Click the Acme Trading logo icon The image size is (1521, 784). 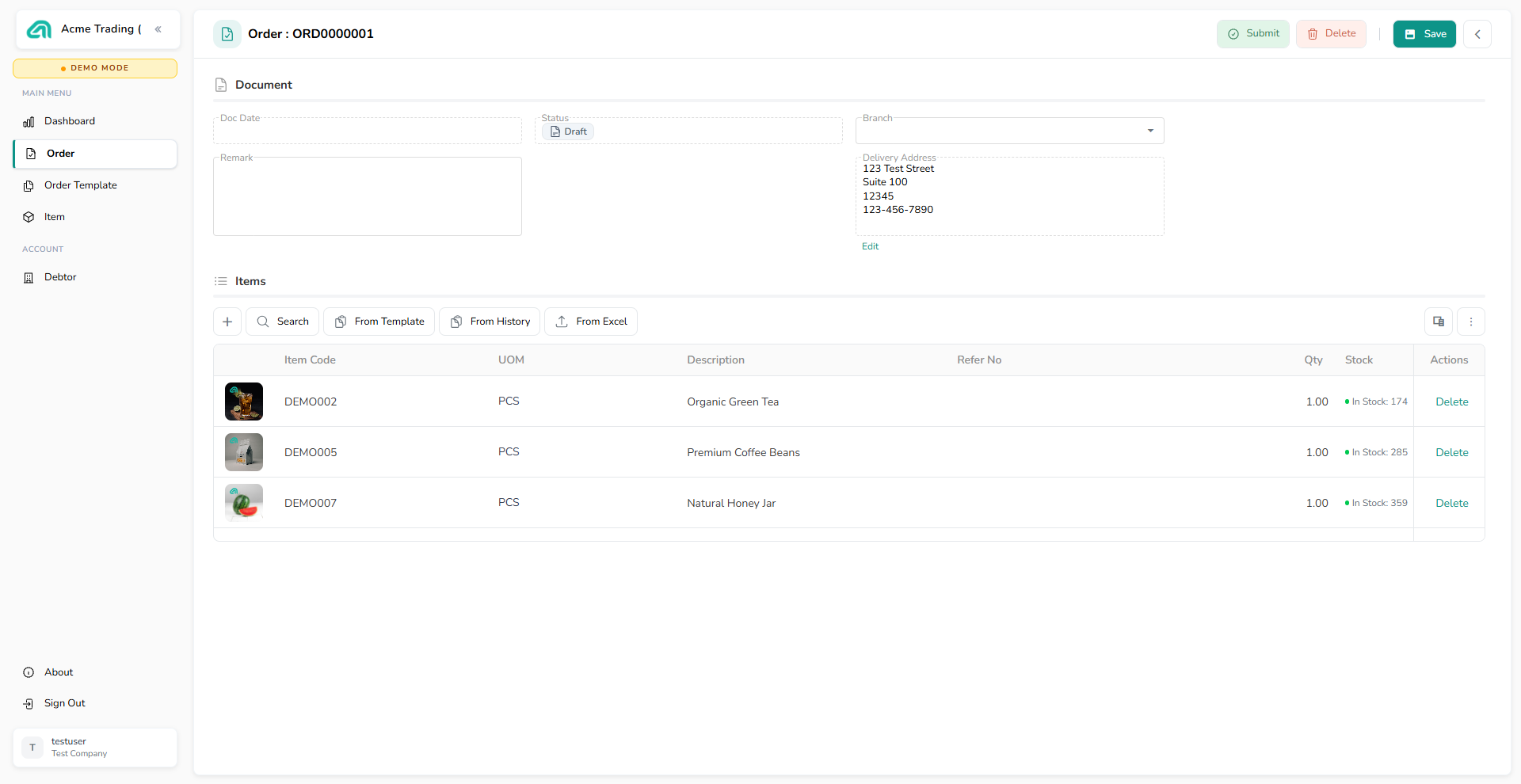(39, 29)
